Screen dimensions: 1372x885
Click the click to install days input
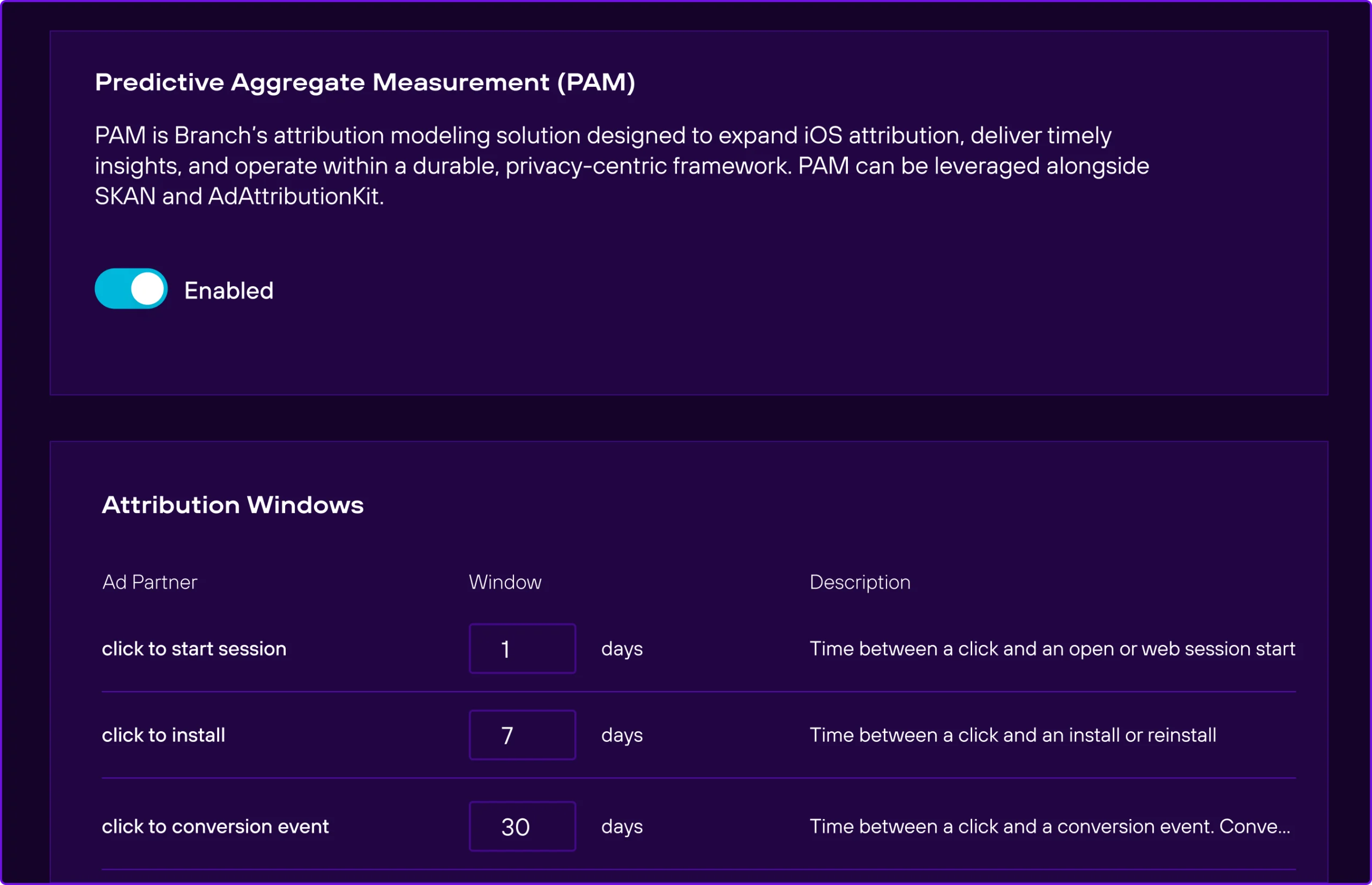(521, 735)
